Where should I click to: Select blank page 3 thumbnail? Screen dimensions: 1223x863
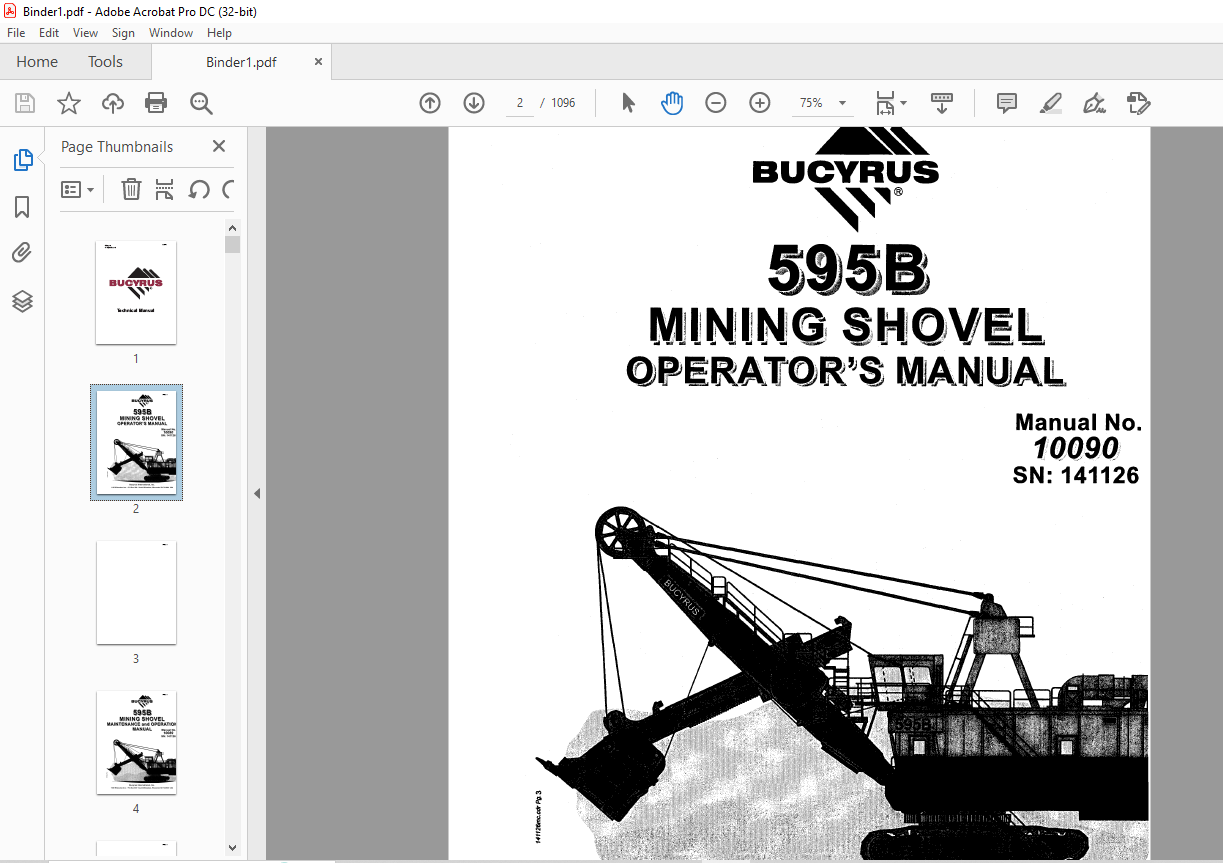(x=136, y=593)
